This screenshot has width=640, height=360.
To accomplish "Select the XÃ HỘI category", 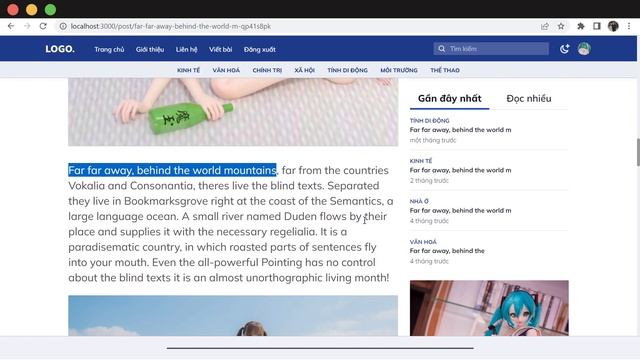I will [304, 70].
